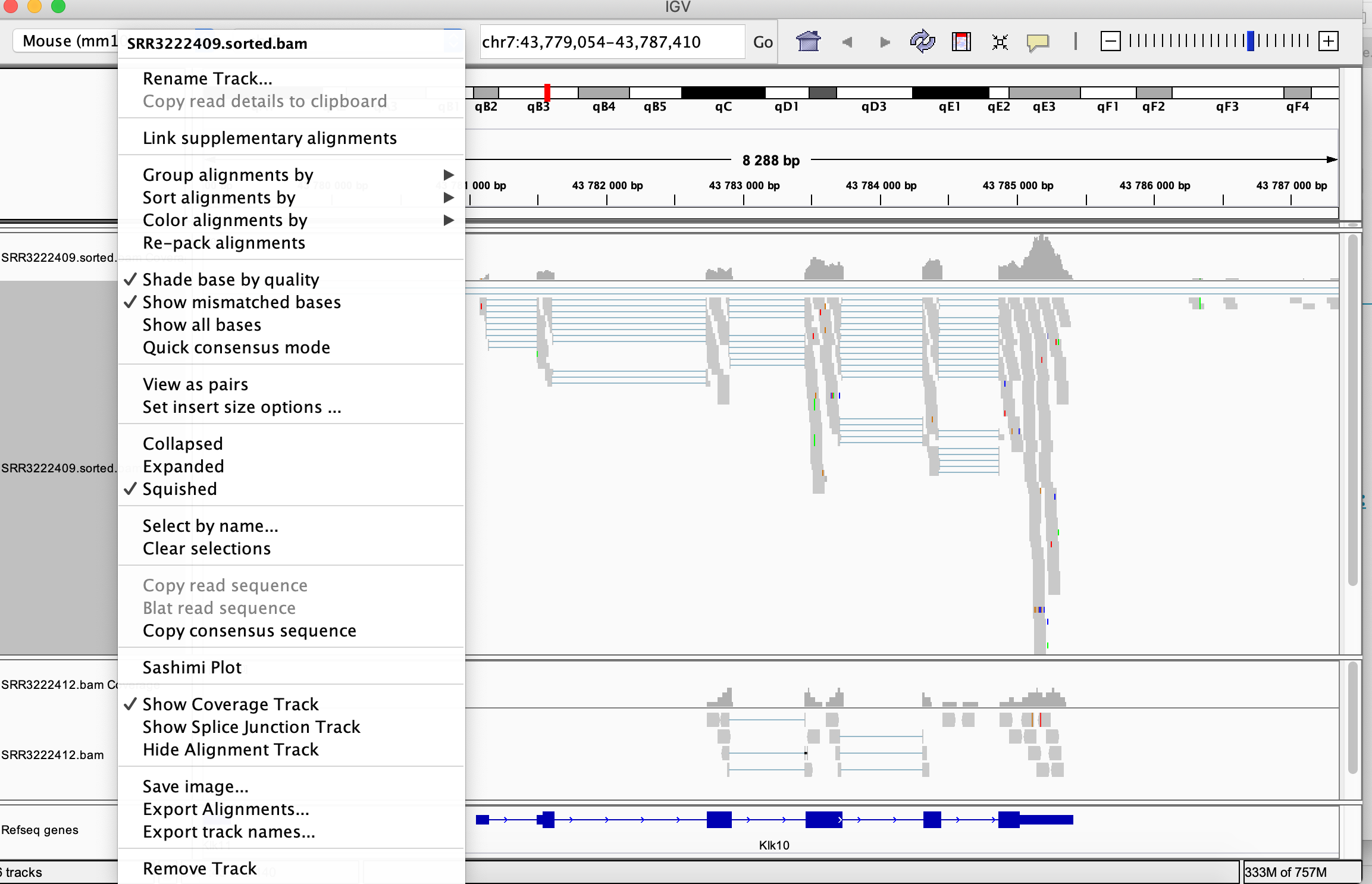Click the fit-to-window resize tracks icon
Screen dimensions: 1372x884
[1000, 42]
